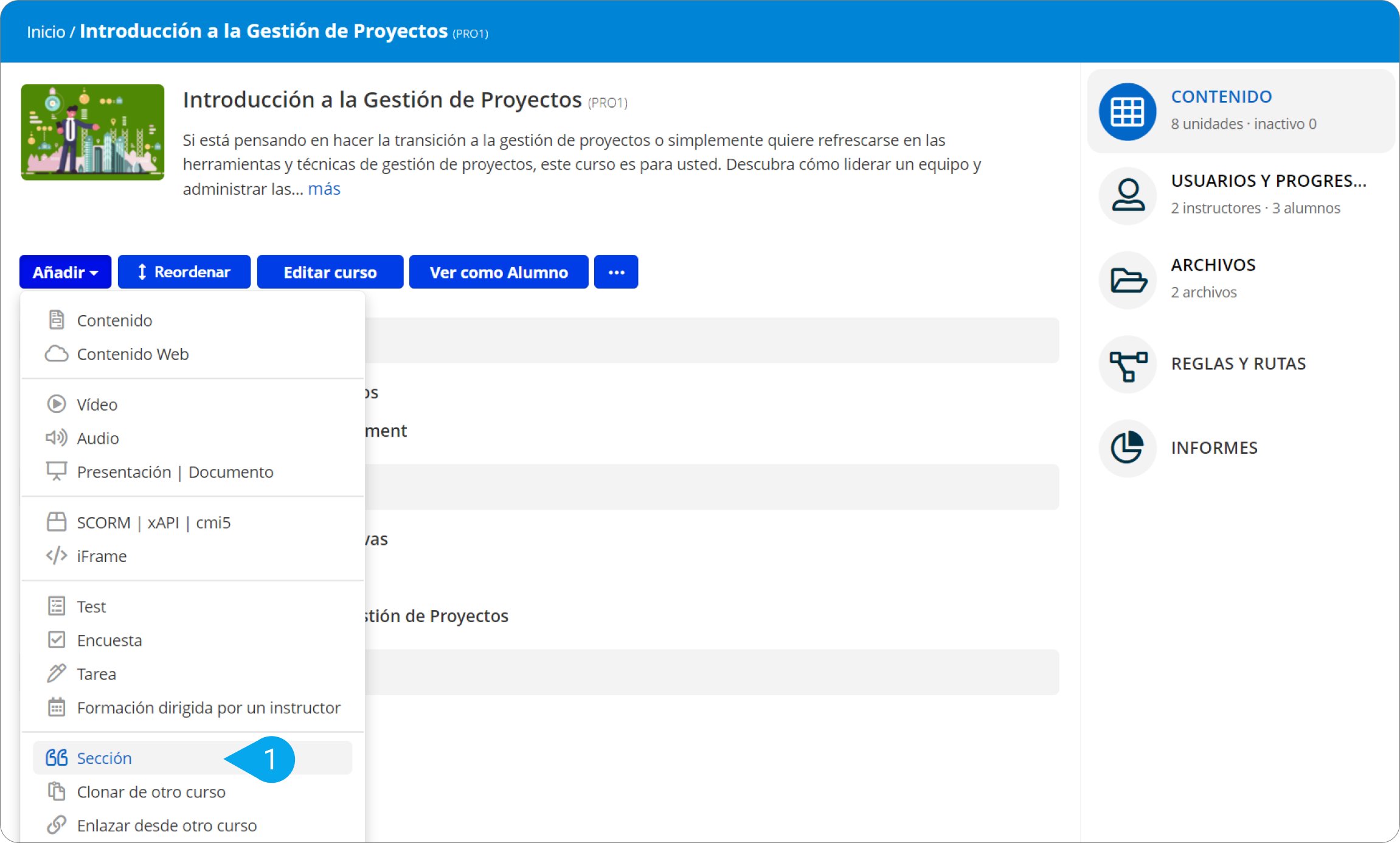Open the three-dots more options button

pyautogui.click(x=615, y=272)
